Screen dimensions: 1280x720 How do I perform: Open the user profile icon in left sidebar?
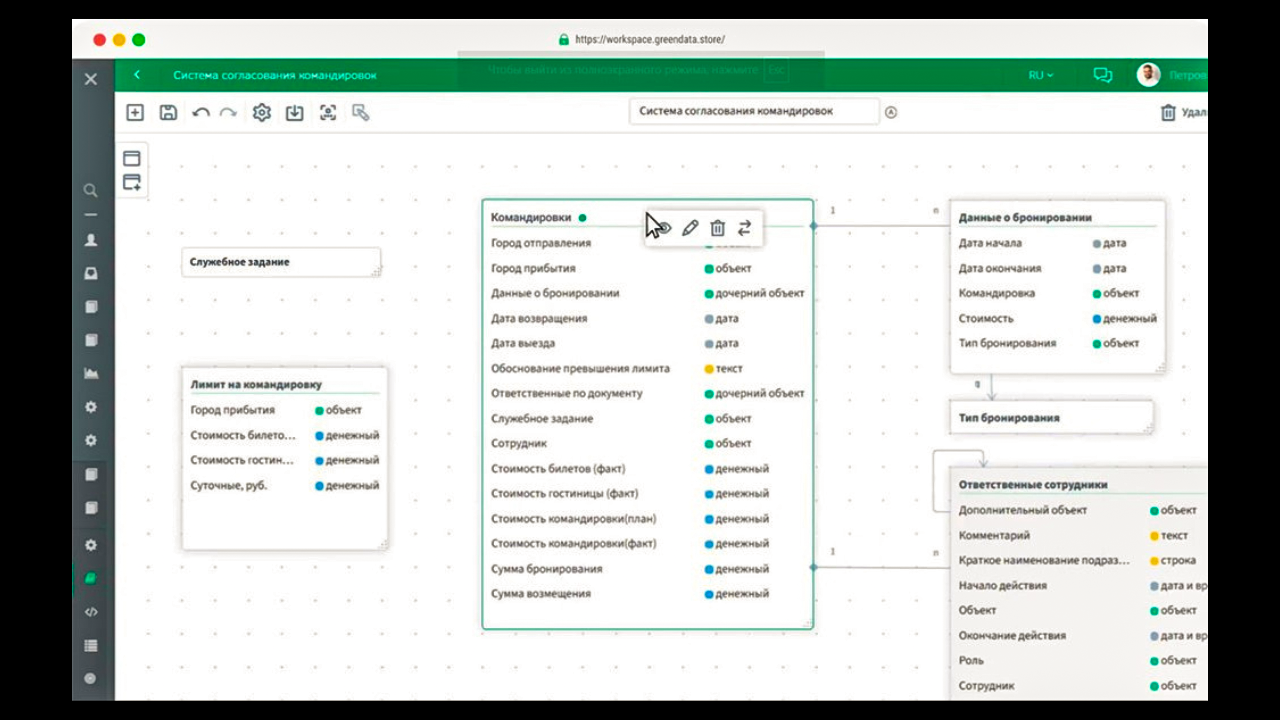tap(91, 240)
